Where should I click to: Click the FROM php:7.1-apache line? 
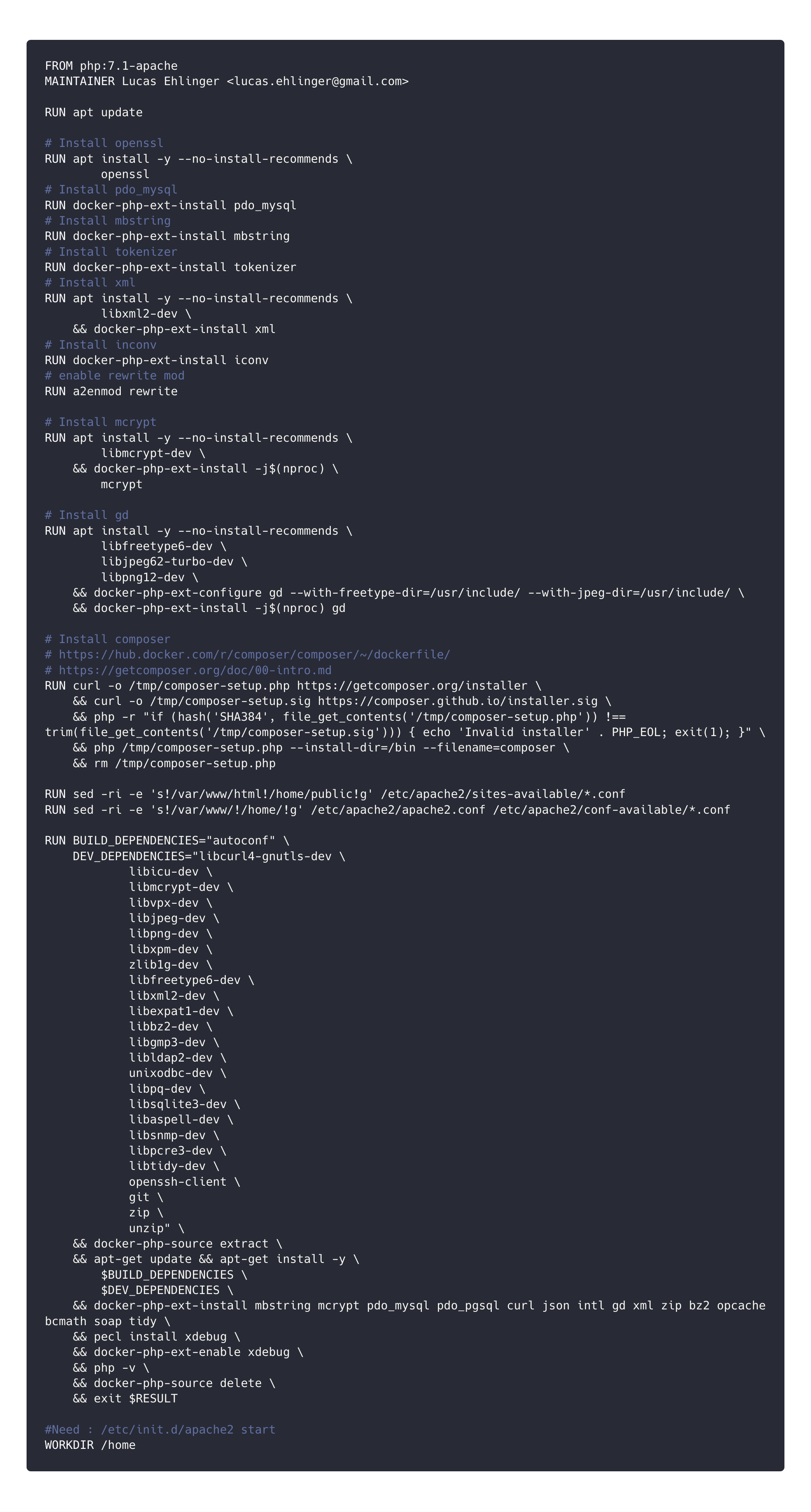coord(111,66)
